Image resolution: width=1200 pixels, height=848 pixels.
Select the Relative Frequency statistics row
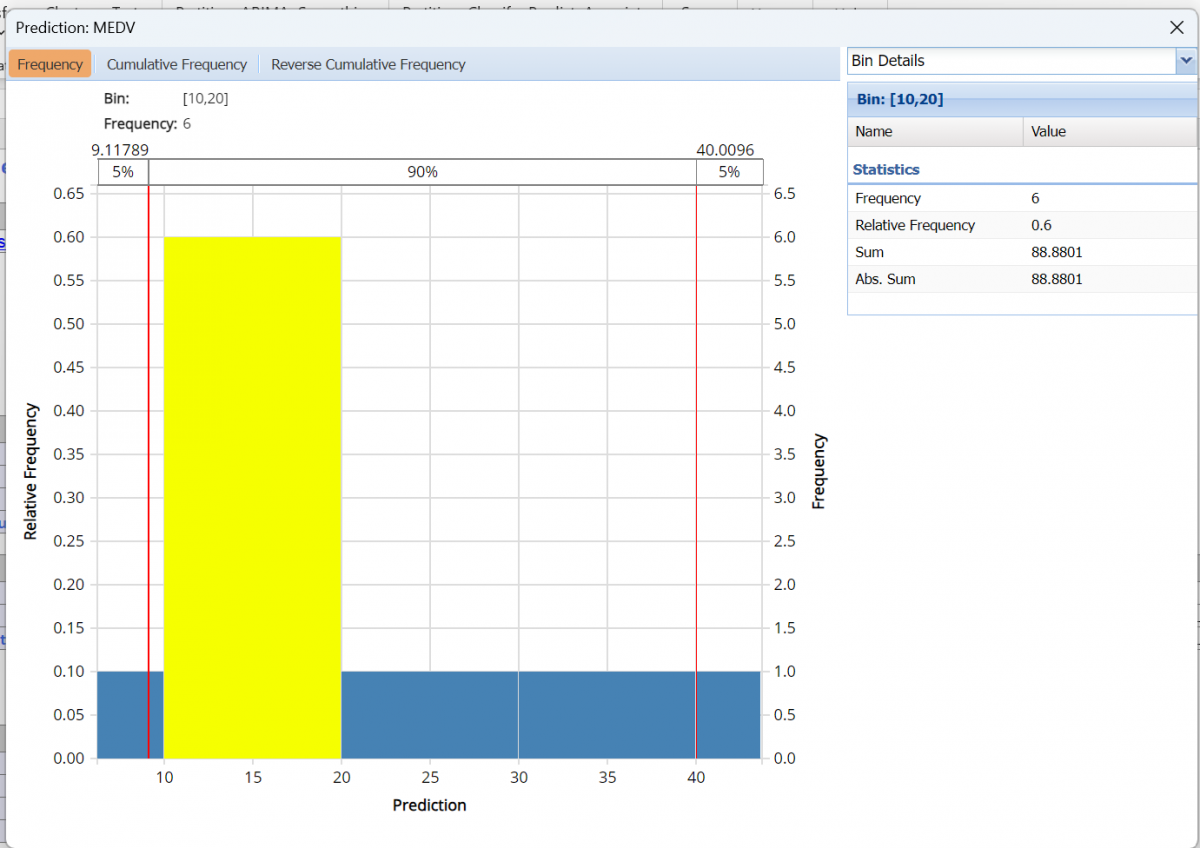(1020, 225)
